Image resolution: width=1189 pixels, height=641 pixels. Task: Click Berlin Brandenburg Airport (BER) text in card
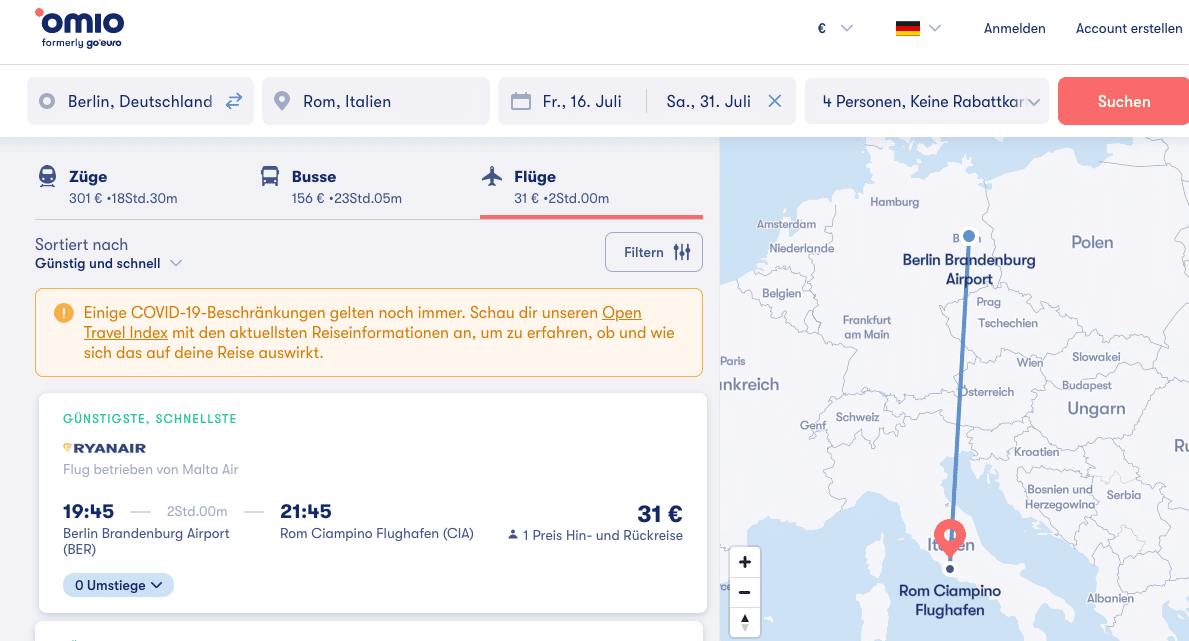point(146,541)
